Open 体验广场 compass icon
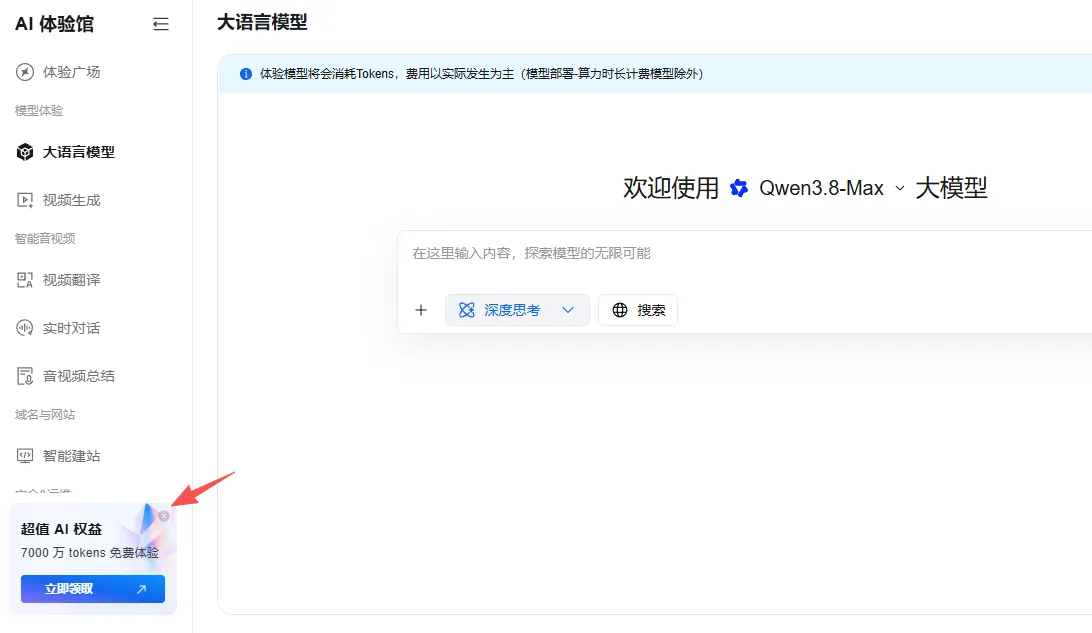Image resolution: width=1092 pixels, height=633 pixels. [25, 72]
